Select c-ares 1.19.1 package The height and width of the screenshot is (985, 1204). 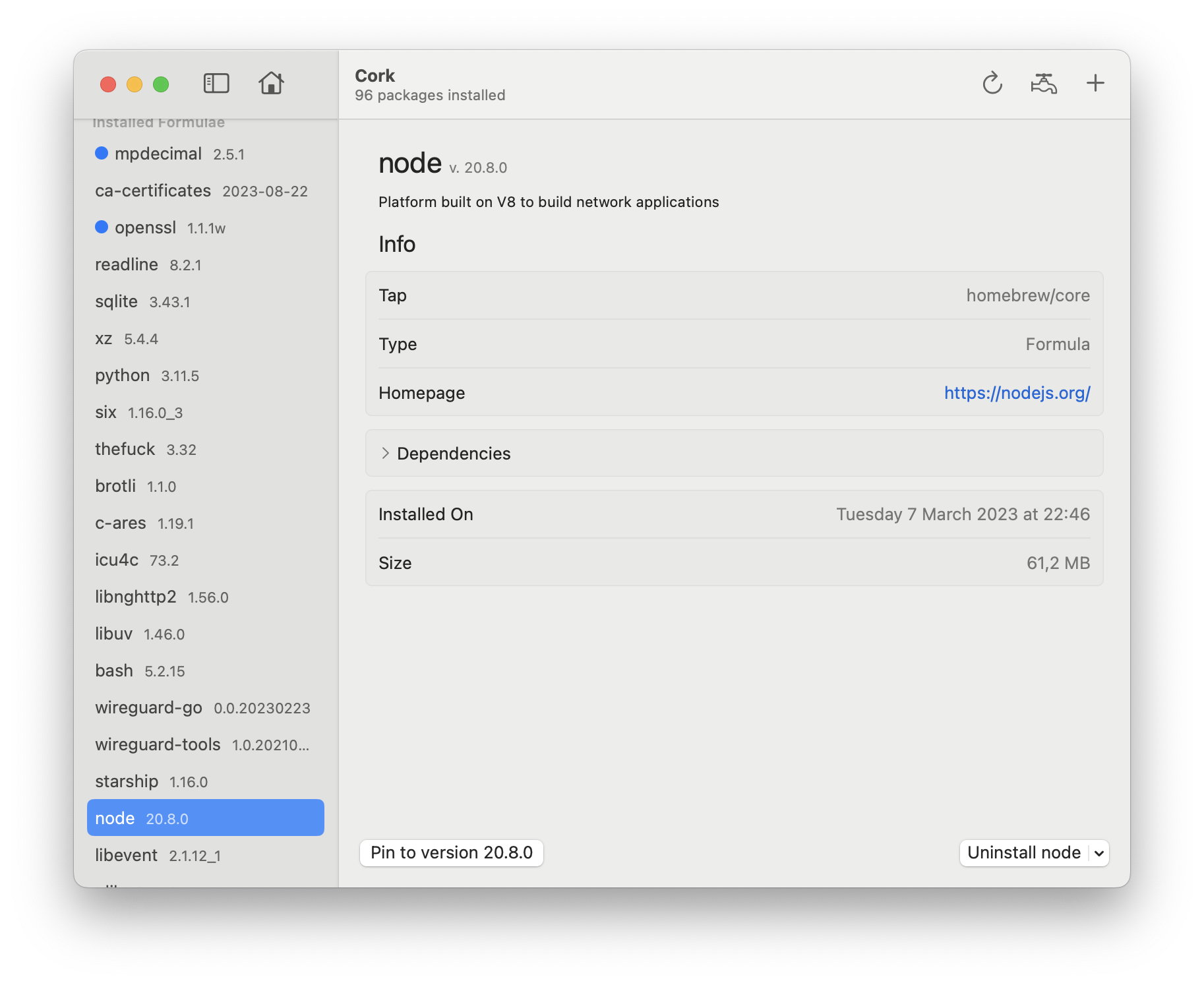coord(206,523)
